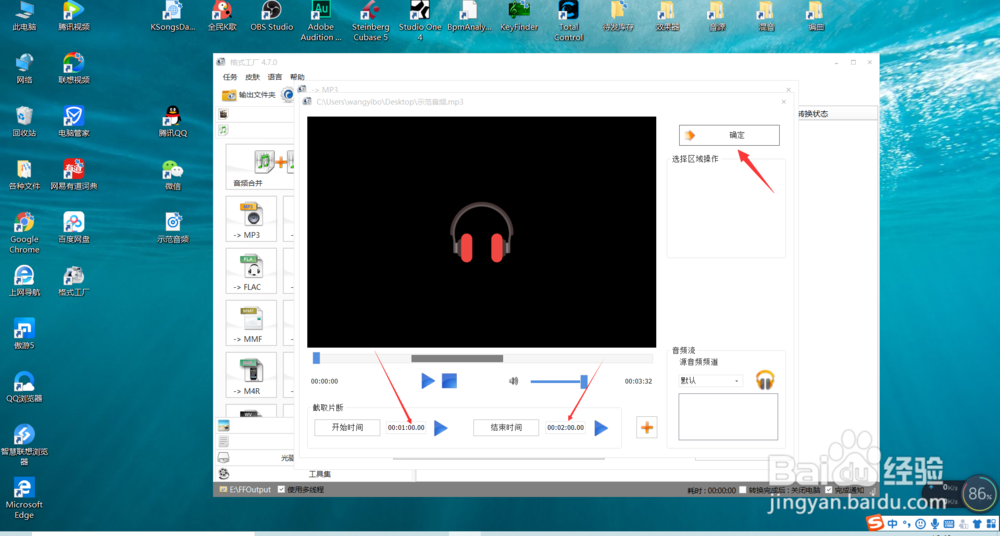The width and height of the screenshot is (1000, 536).
Task: Open 此电脑 desktop icon
Action: click(x=24, y=17)
